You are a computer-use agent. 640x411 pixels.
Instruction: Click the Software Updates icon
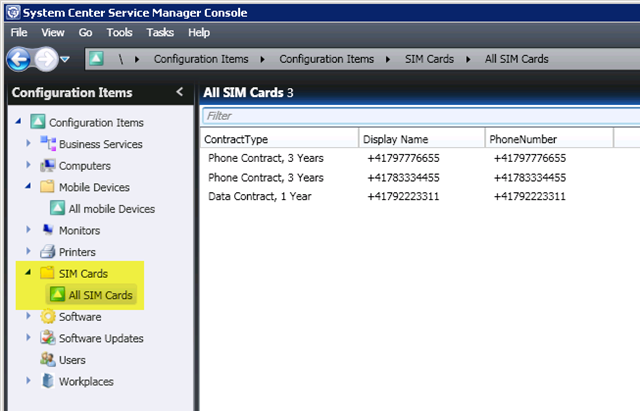tap(47, 338)
